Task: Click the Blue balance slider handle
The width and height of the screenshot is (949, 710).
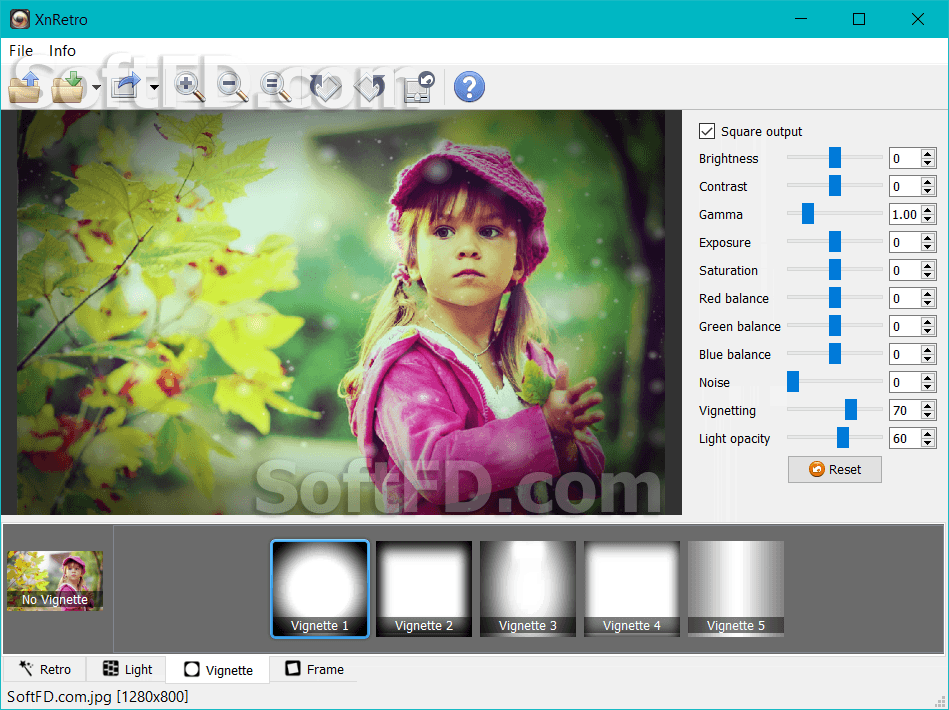Action: pos(835,353)
